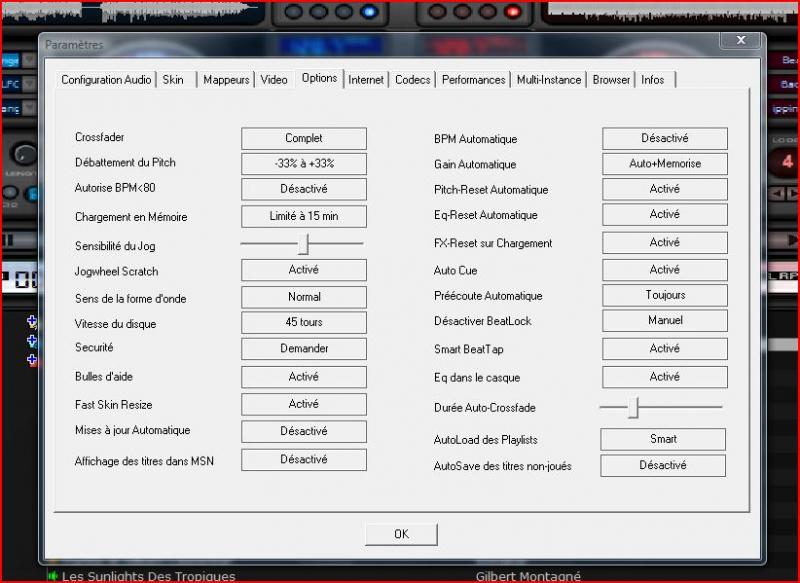Disable the Auto Cue option
The height and width of the screenshot is (583, 800).
click(664, 270)
